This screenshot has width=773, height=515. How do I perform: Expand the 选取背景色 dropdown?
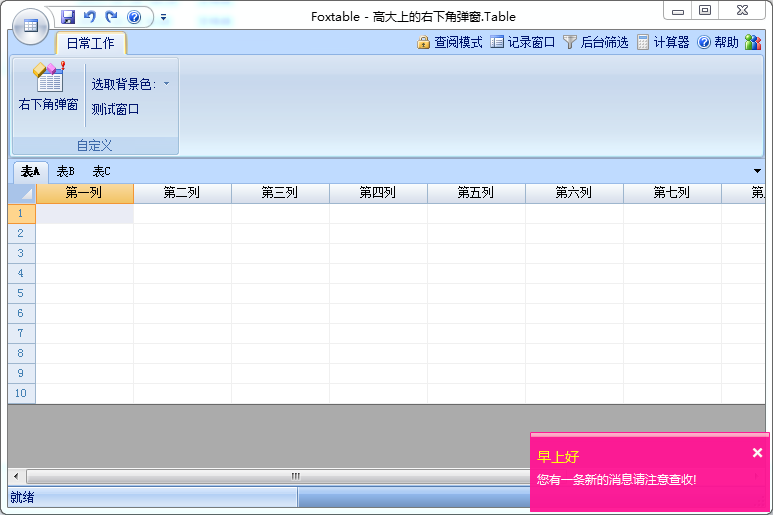(166, 84)
